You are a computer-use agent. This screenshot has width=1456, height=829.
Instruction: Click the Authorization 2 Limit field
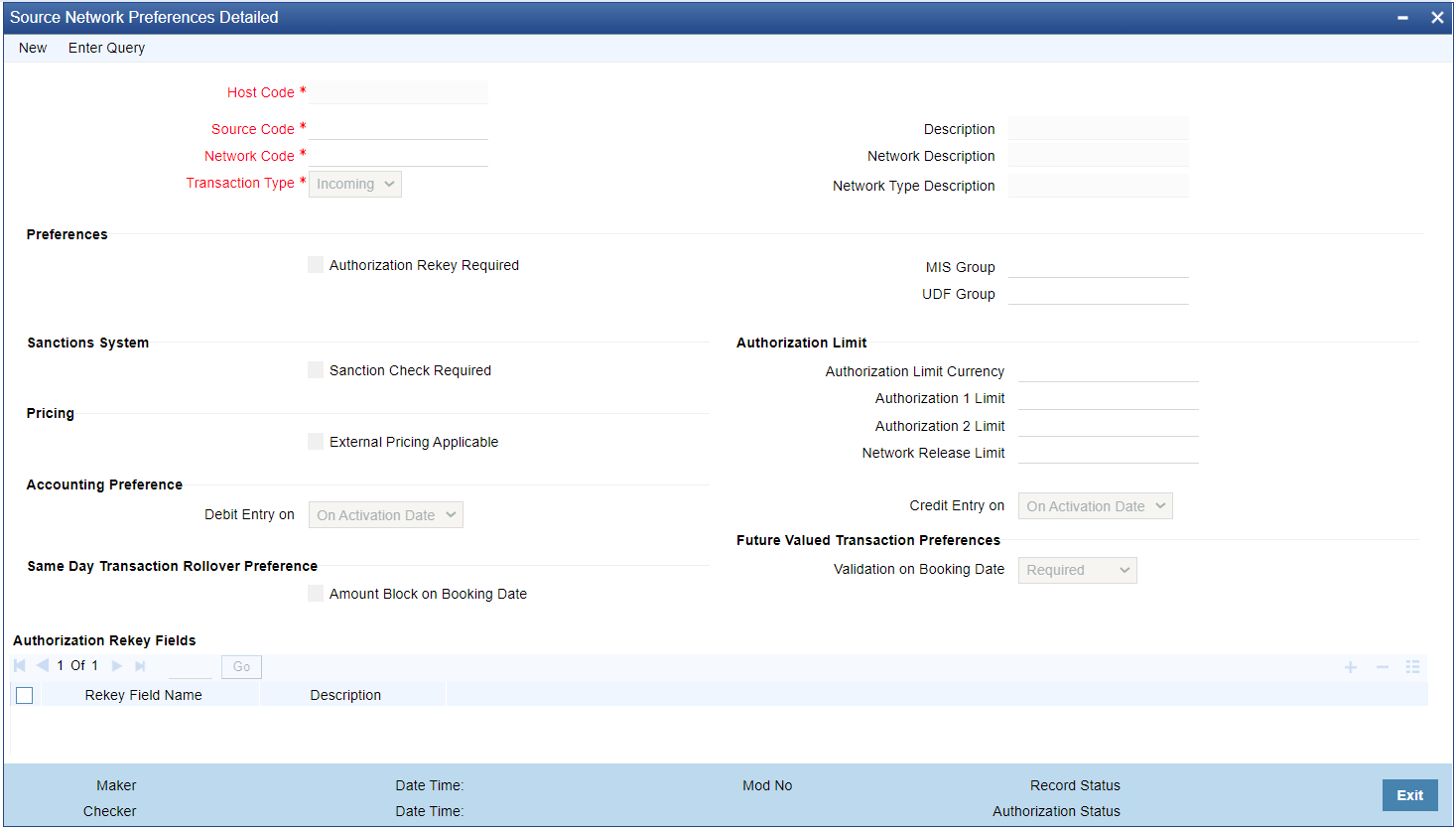(x=1109, y=425)
